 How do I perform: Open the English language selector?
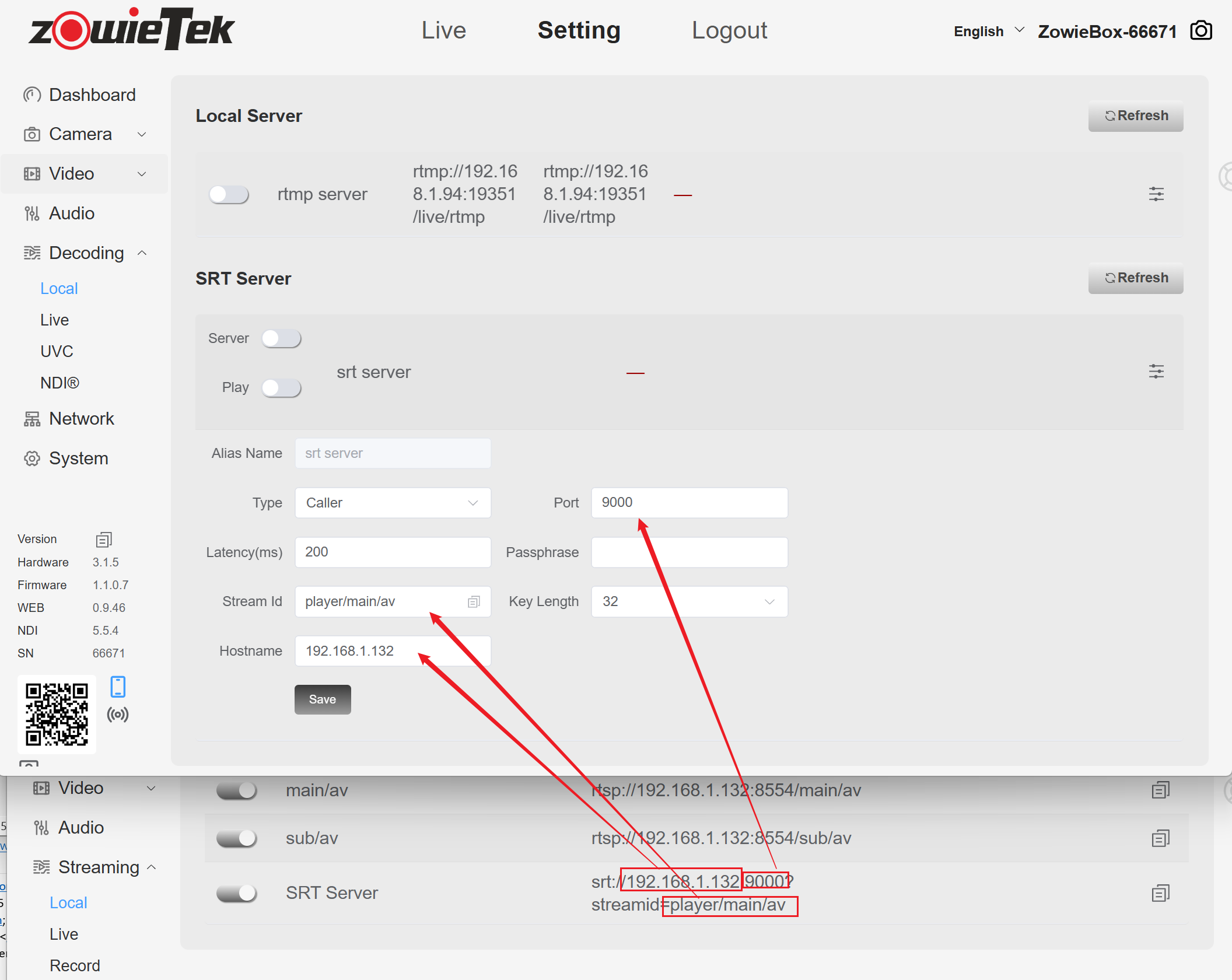coord(988,32)
